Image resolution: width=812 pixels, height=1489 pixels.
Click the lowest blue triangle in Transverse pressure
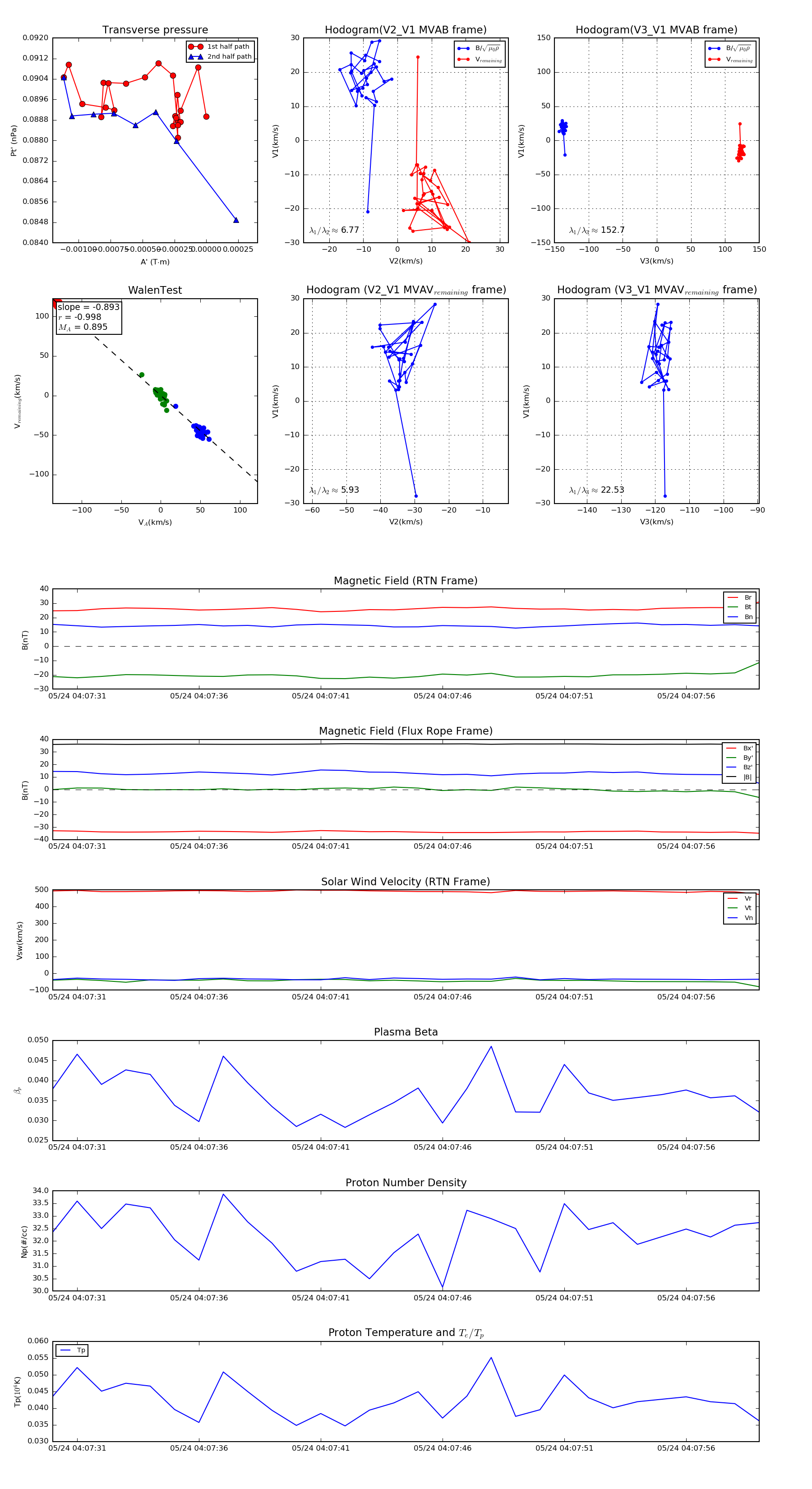236,220
